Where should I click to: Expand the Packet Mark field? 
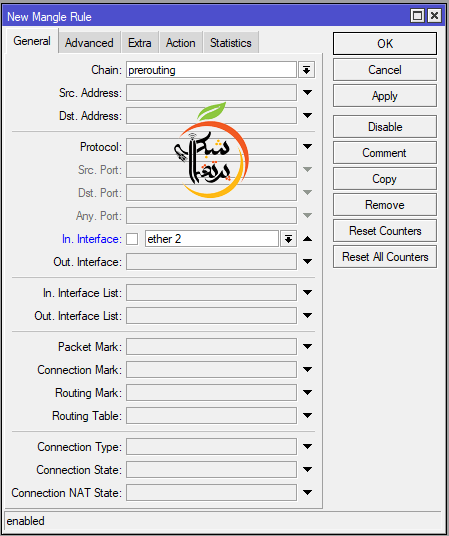tap(307, 347)
